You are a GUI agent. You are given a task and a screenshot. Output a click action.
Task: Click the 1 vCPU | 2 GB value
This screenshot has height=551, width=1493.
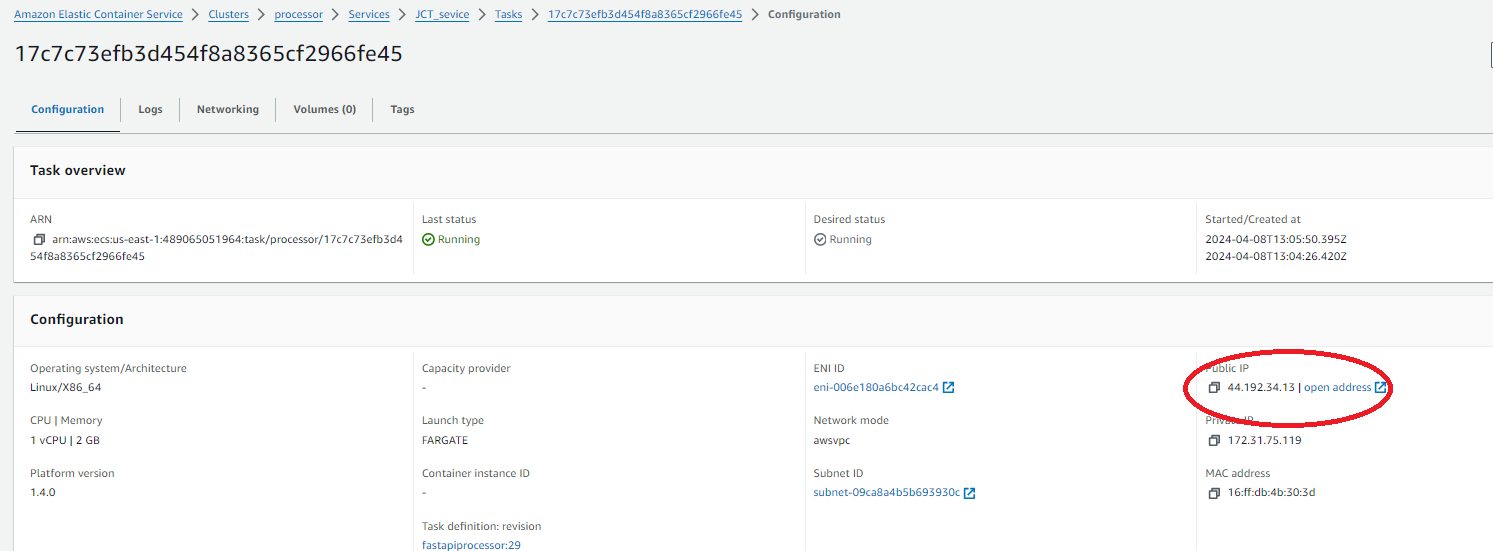pos(65,441)
